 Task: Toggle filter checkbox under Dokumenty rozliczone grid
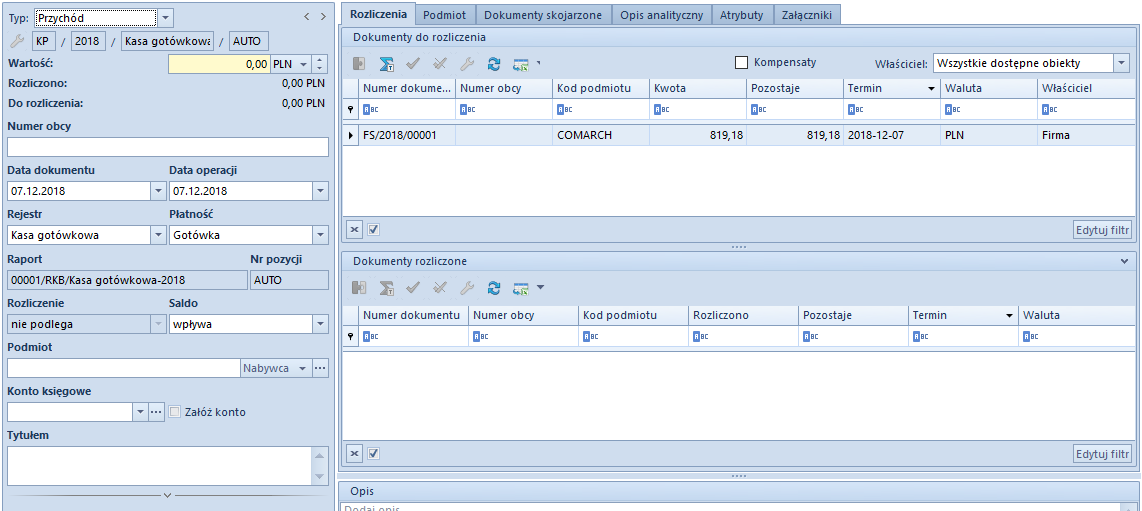pos(373,453)
